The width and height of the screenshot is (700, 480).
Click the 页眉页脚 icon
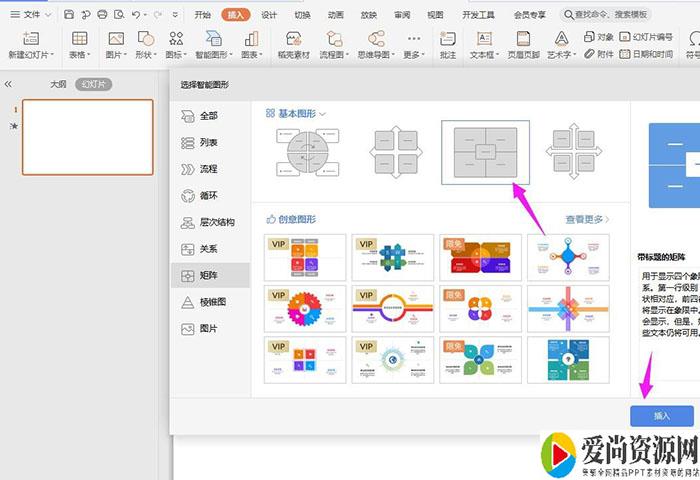pos(521,39)
